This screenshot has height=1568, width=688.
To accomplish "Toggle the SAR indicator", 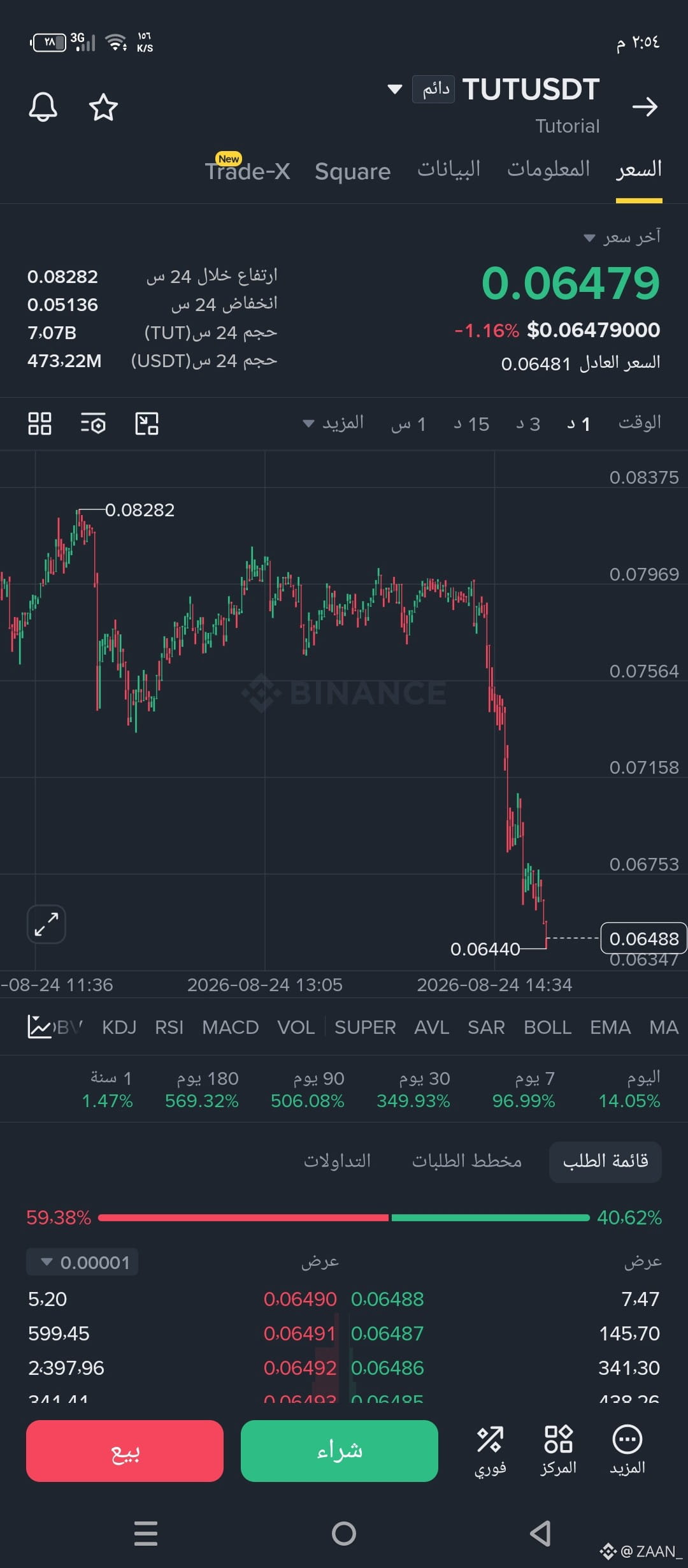I will tap(486, 1027).
